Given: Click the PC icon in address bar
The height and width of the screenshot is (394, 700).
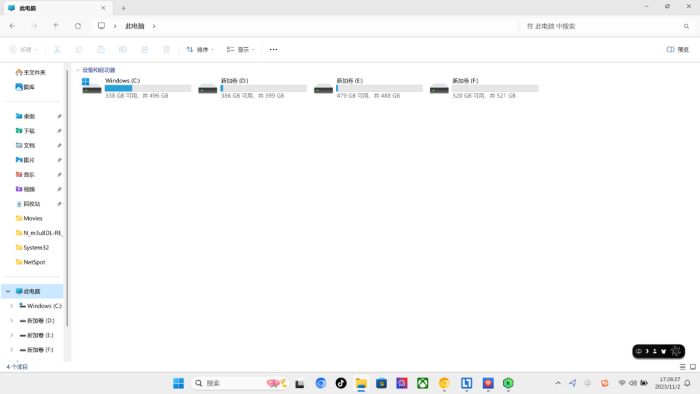Looking at the screenshot, I should pyautogui.click(x=101, y=26).
